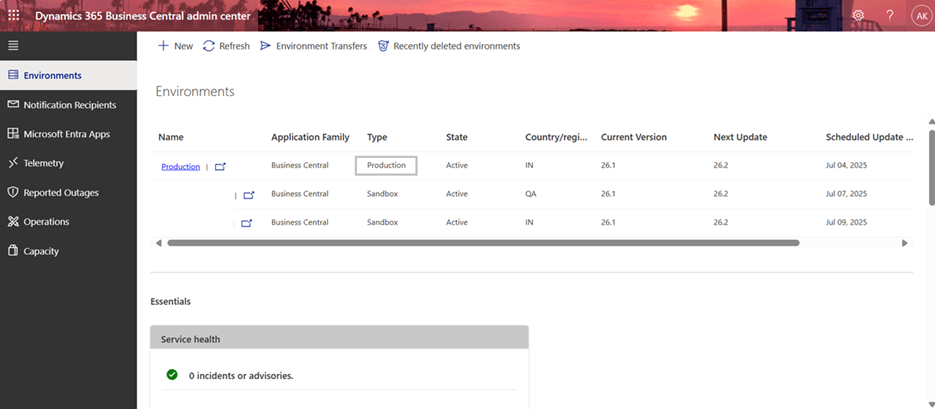Click the New plus icon
The width and height of the screenshot is (935, 409).
coord(163,46)
